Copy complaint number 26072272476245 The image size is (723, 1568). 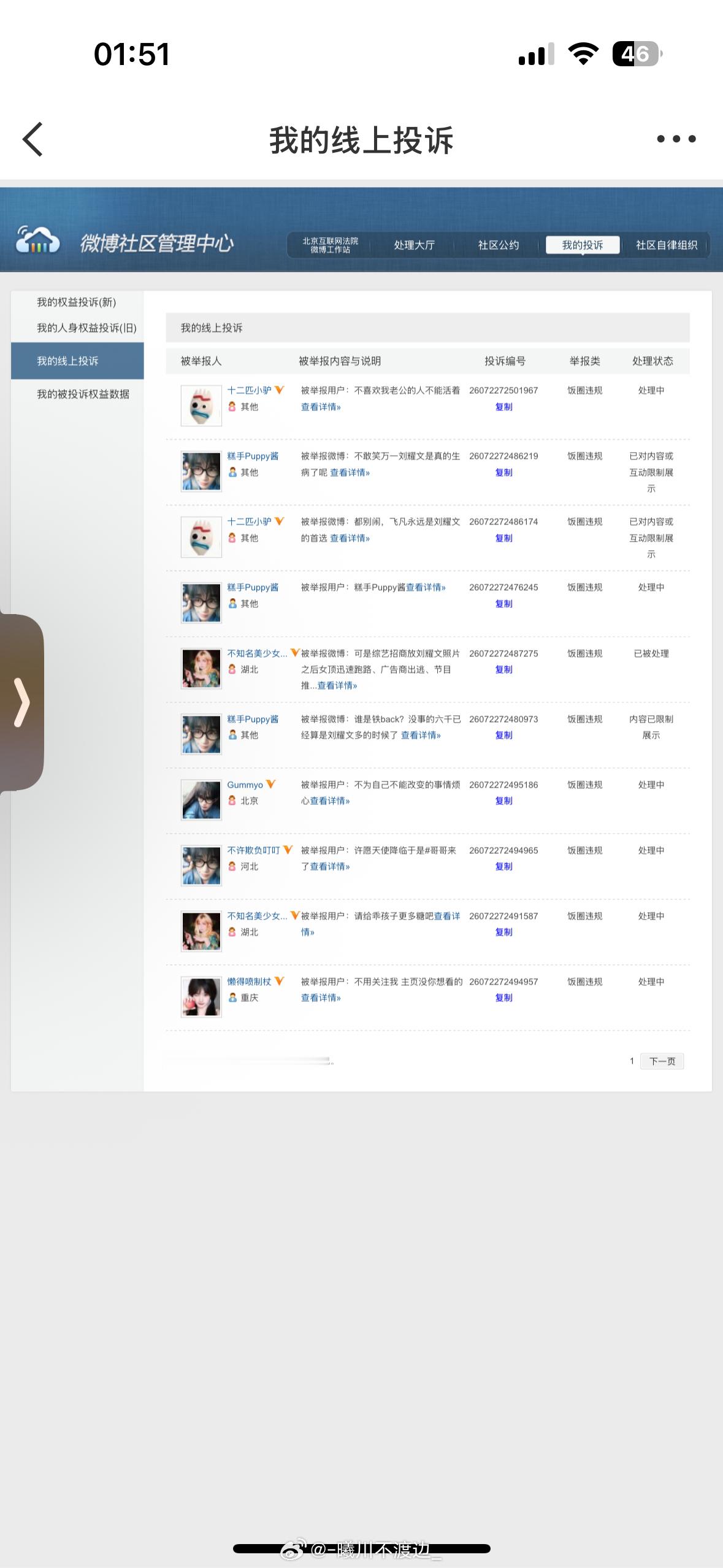click(503, 604)
